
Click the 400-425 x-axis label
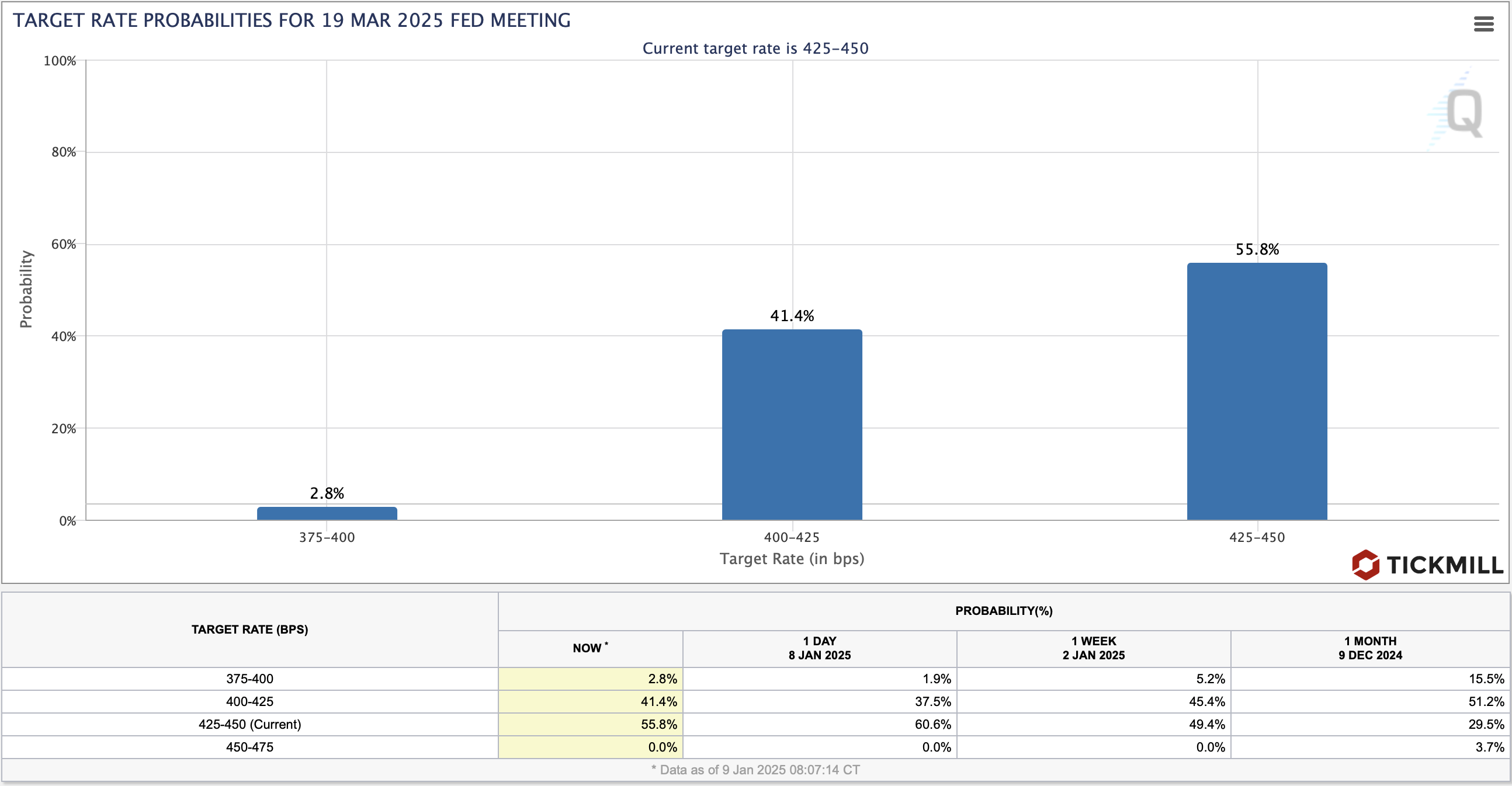point(792,537)
